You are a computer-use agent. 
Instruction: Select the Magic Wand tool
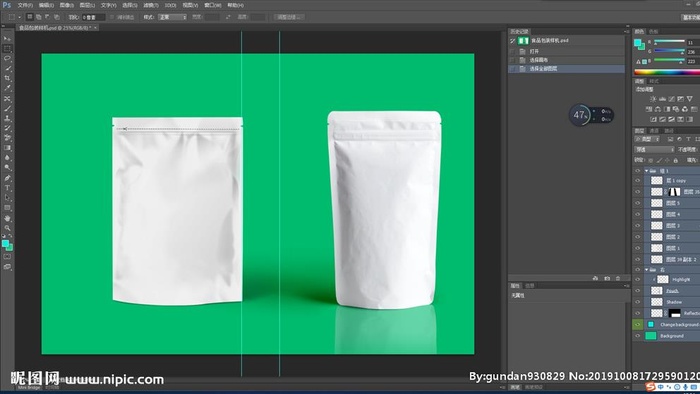point(7,68)
